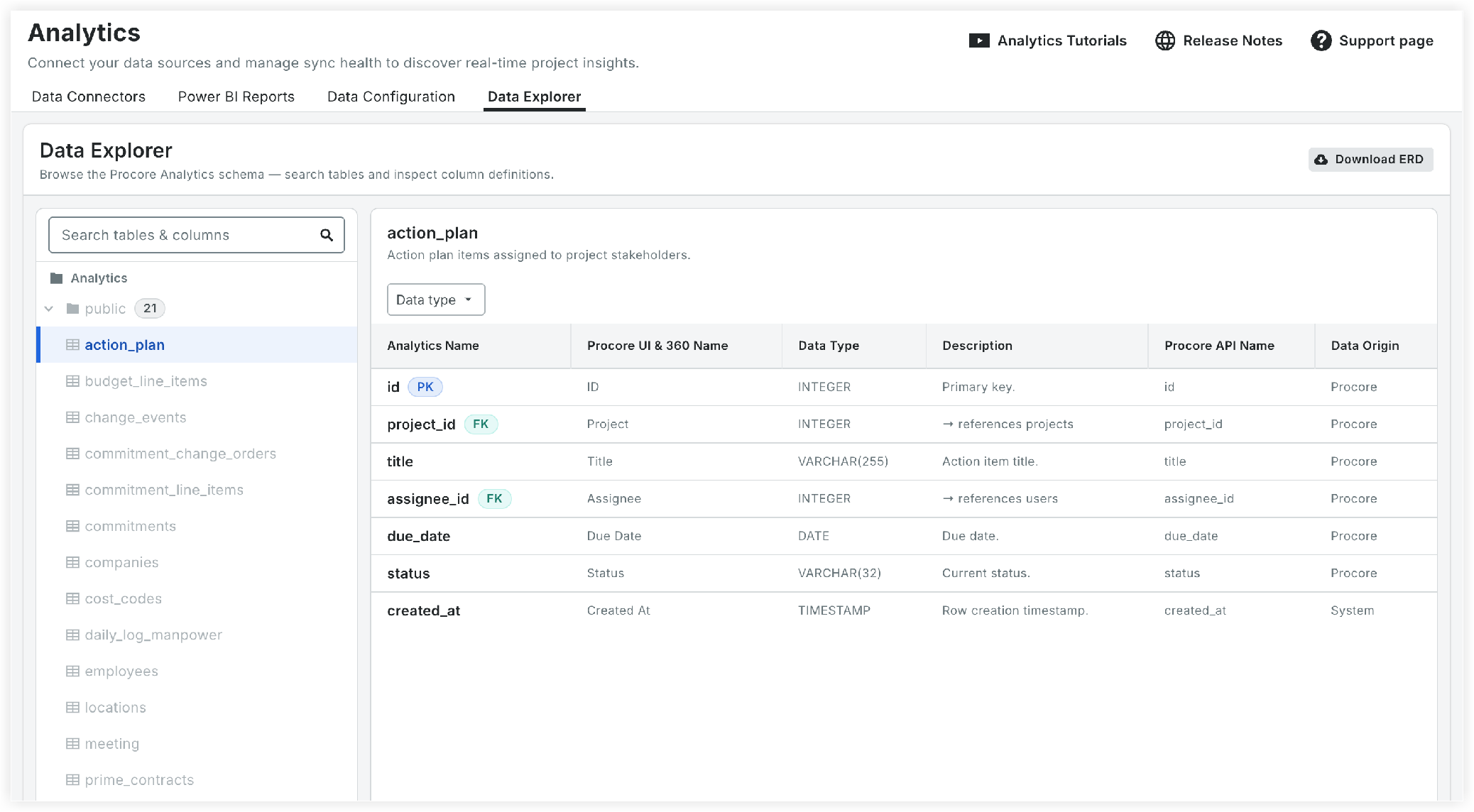Click the PK badge on the id row

[425, 387]
